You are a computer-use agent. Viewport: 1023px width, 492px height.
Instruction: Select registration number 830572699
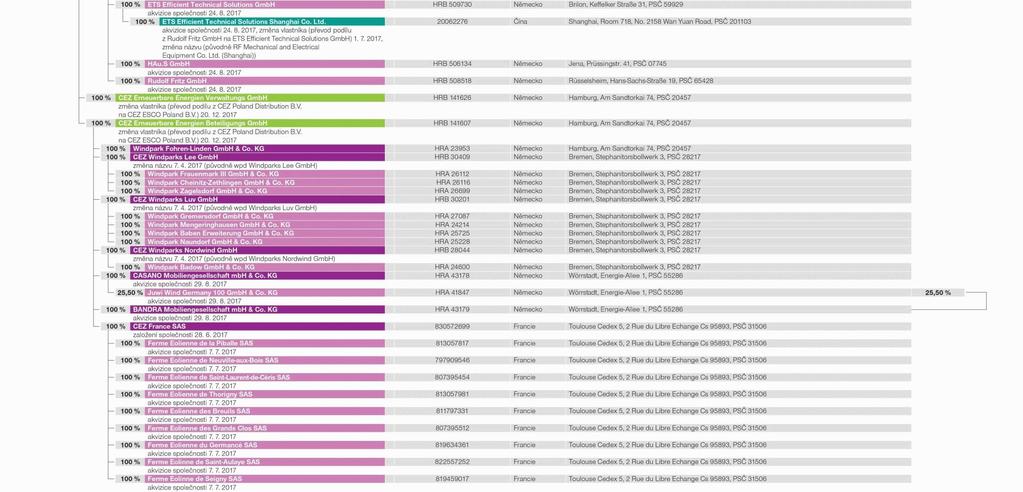click(x=452, y=327)
